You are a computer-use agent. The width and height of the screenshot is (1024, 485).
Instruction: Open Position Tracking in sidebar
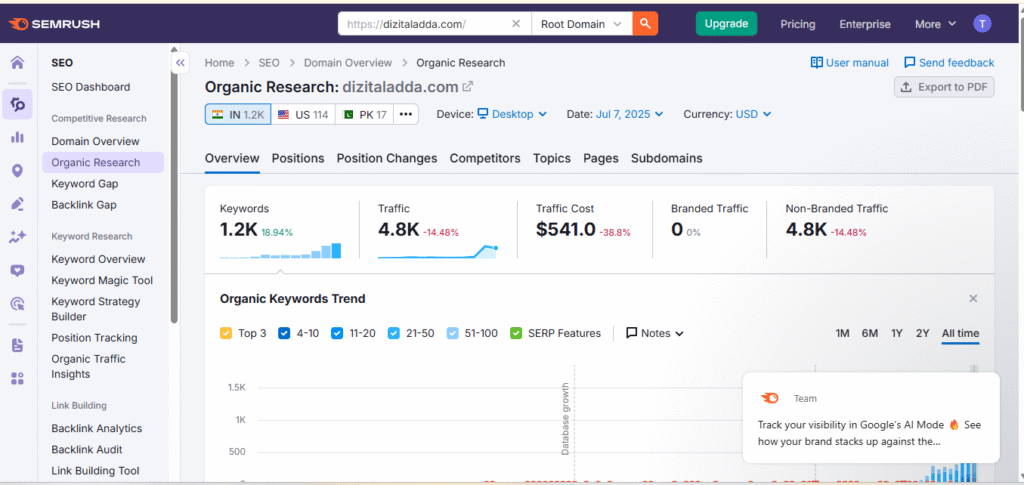tap(94, 338)
